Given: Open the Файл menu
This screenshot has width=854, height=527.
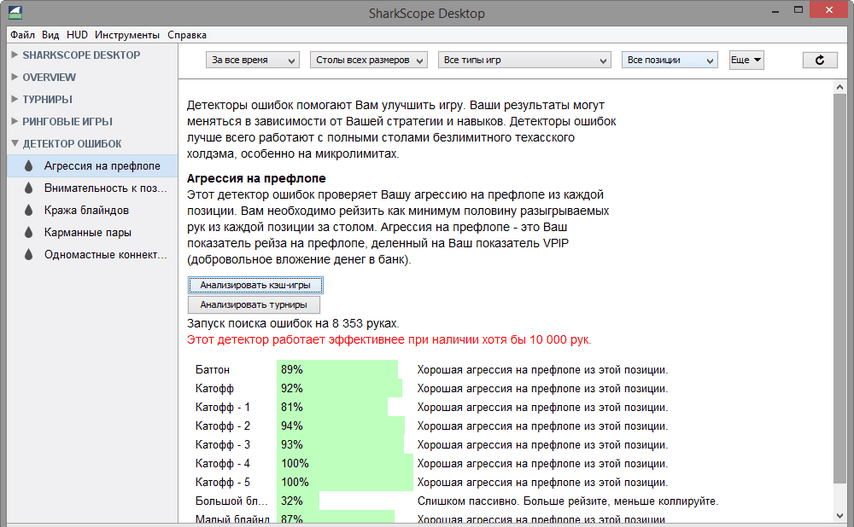Looking at the screenshot, I should 23,35.
